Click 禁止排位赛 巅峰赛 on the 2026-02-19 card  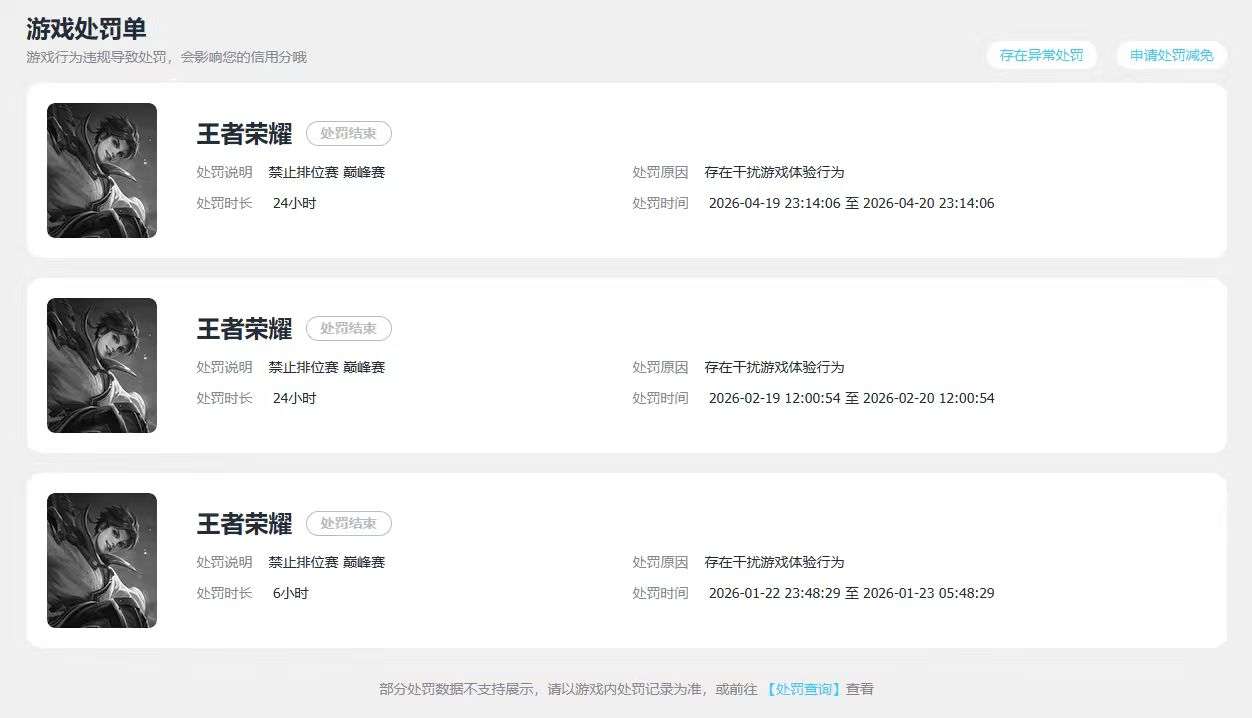[x=326, y=367]
